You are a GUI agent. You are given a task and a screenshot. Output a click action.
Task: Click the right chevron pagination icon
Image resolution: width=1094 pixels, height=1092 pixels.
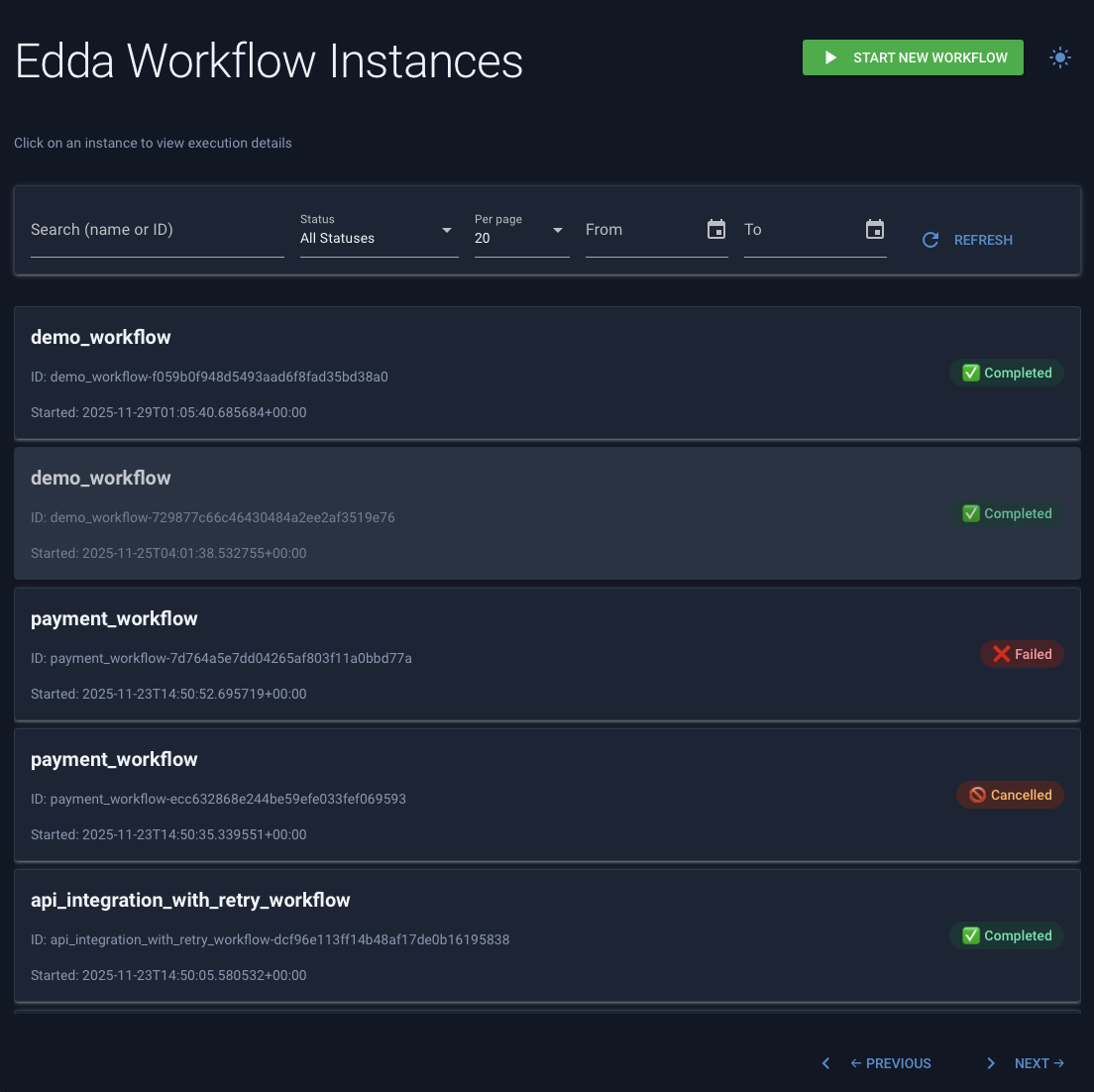click(991, 1063)
